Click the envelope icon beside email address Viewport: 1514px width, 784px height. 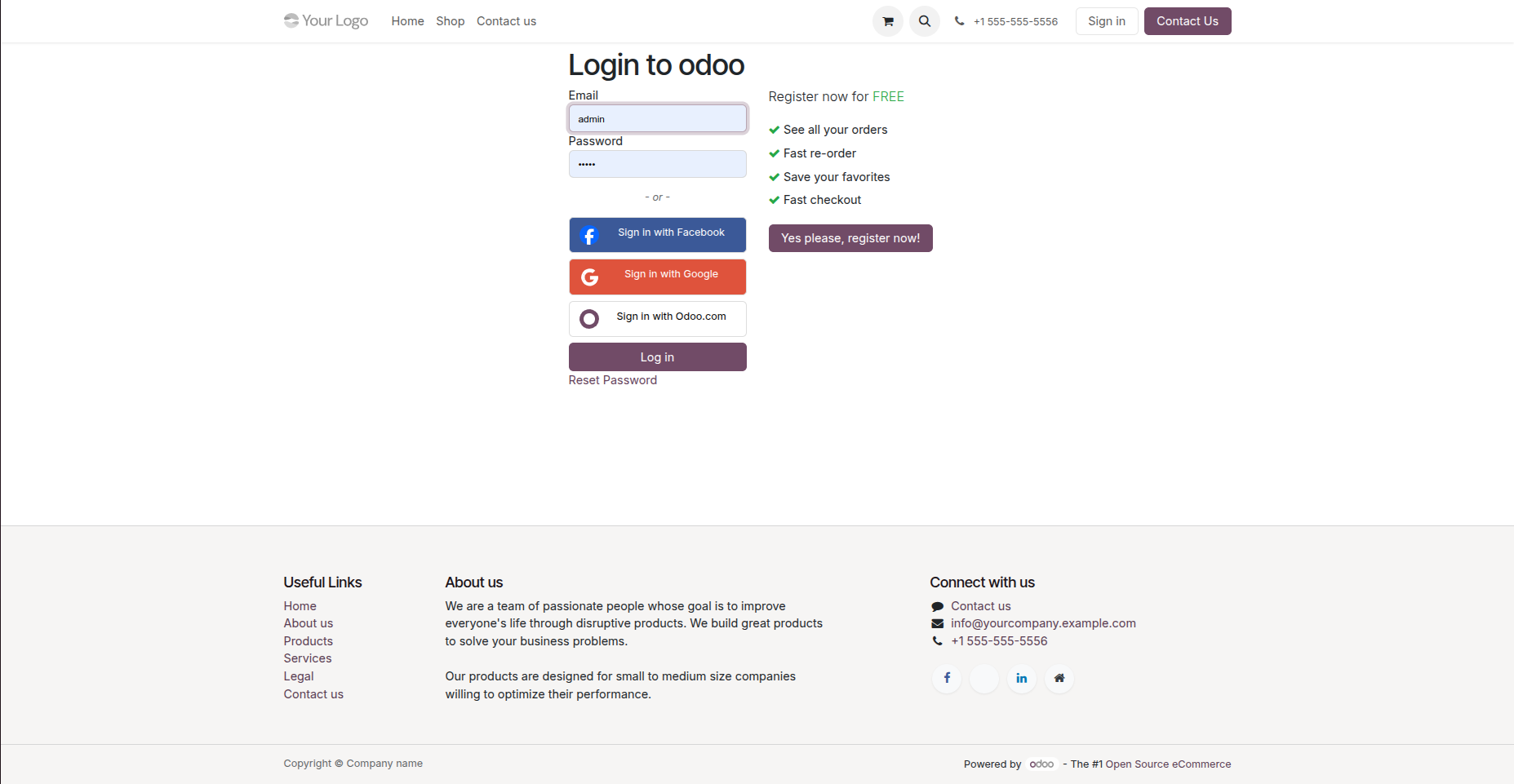point(937,623)
